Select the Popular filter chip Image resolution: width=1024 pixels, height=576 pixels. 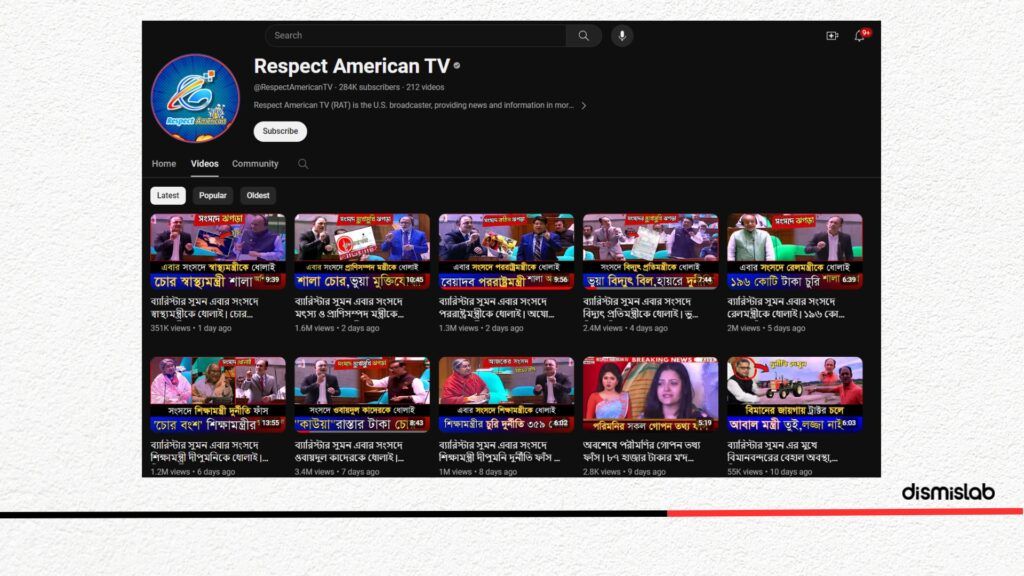click(213, 195)
